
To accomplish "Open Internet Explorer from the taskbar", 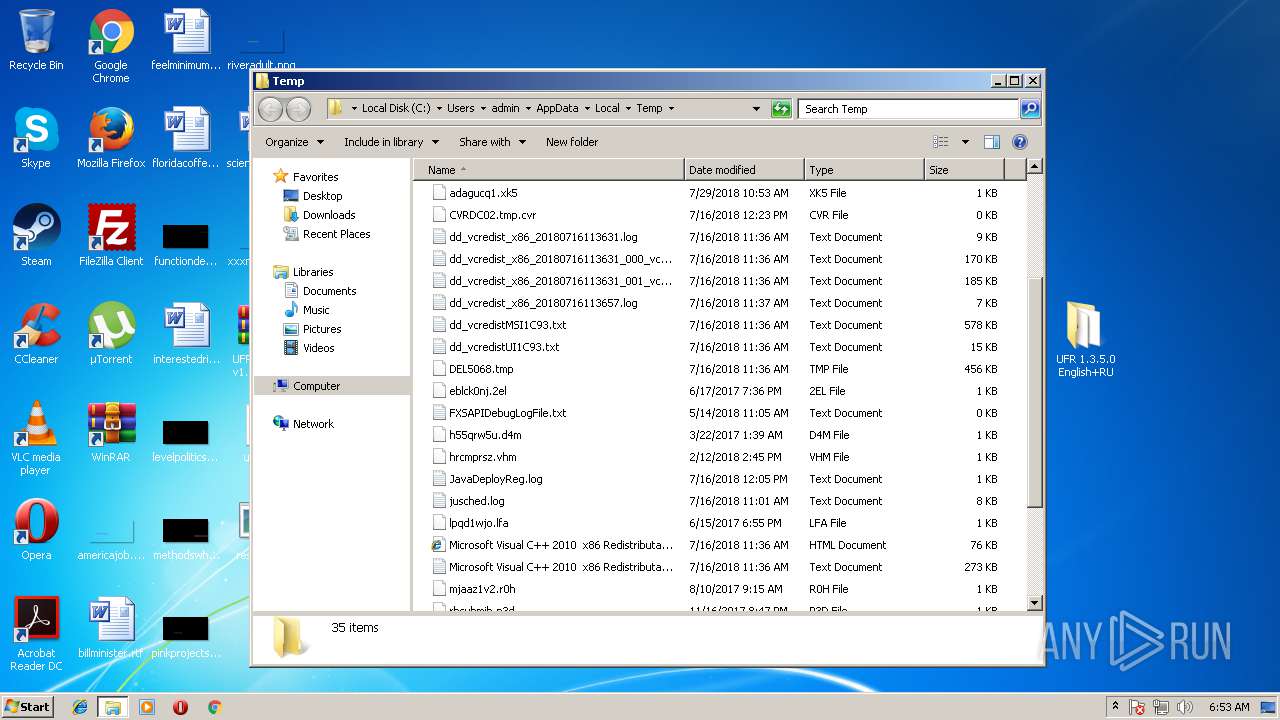I will tap(80, 707).
